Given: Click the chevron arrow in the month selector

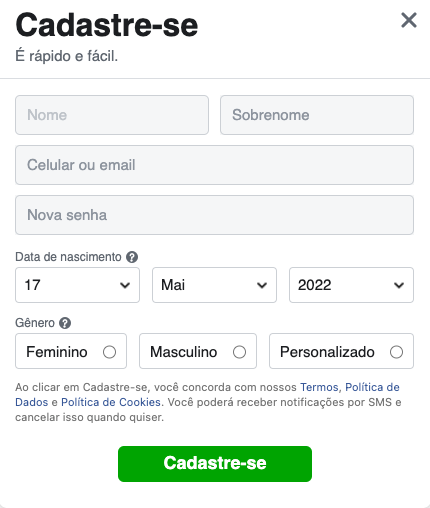Looking at the screenshot, I should (x=262, y=285).
